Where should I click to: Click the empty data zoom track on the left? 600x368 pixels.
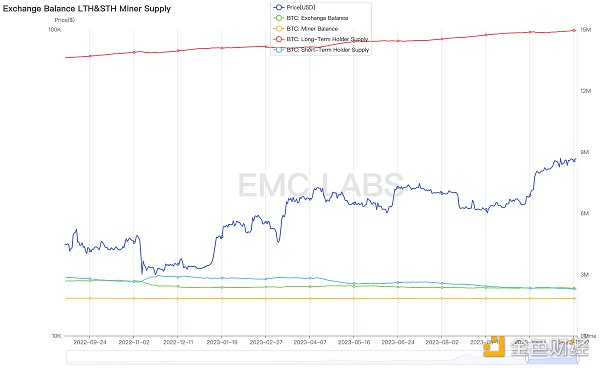pyautogui.click(x=295, y=358)
